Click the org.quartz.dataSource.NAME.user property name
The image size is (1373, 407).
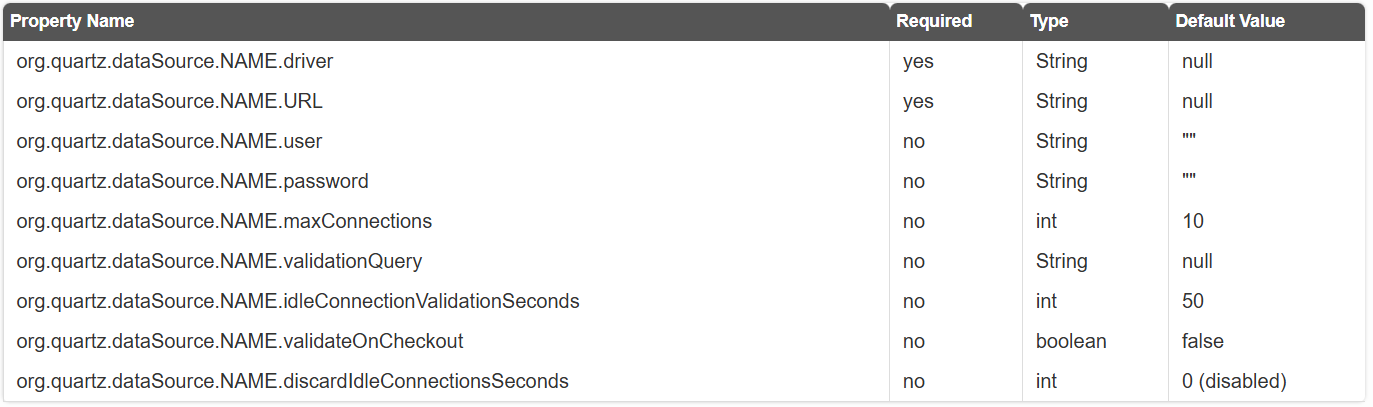[169, 141]
